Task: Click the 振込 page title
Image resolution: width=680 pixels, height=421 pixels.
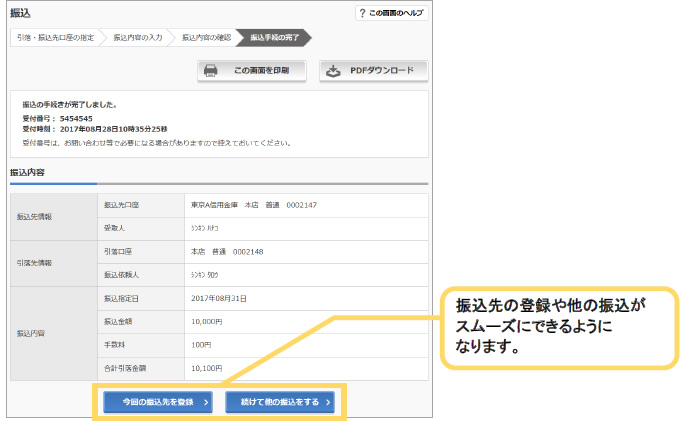Action: tap(20, 13)
